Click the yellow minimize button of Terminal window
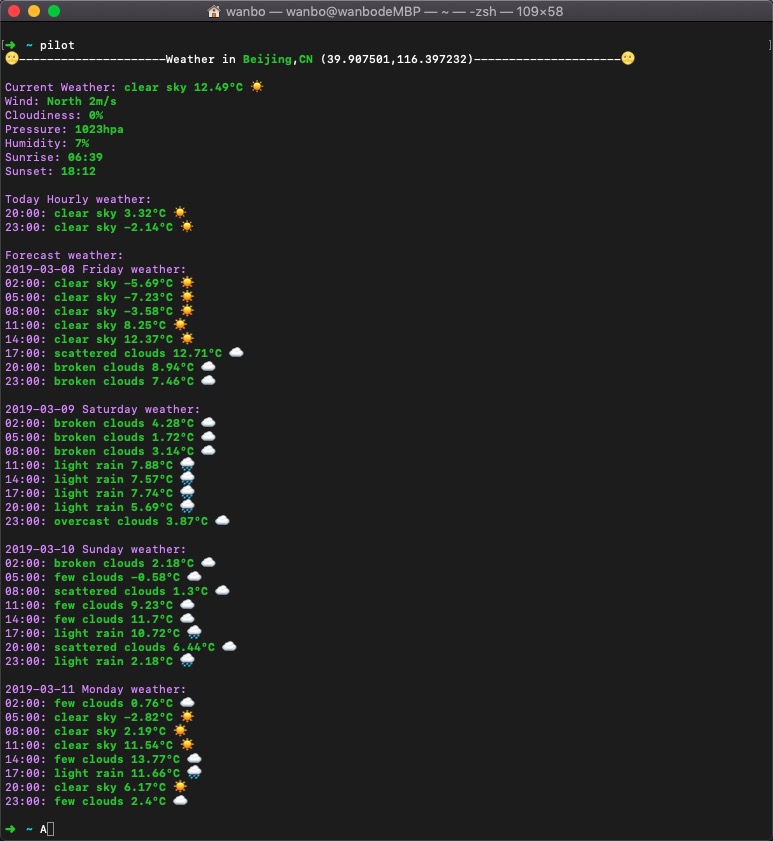The width and height of the screenshot is (773, 841). click(x=34, y=11)
